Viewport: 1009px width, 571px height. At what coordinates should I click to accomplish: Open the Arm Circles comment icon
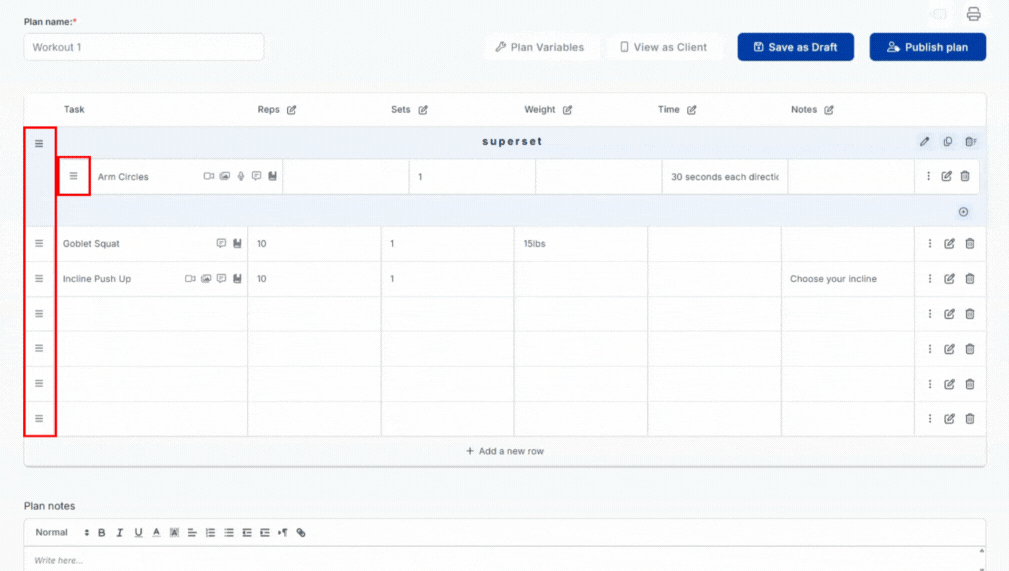click(x=257, y=176)
